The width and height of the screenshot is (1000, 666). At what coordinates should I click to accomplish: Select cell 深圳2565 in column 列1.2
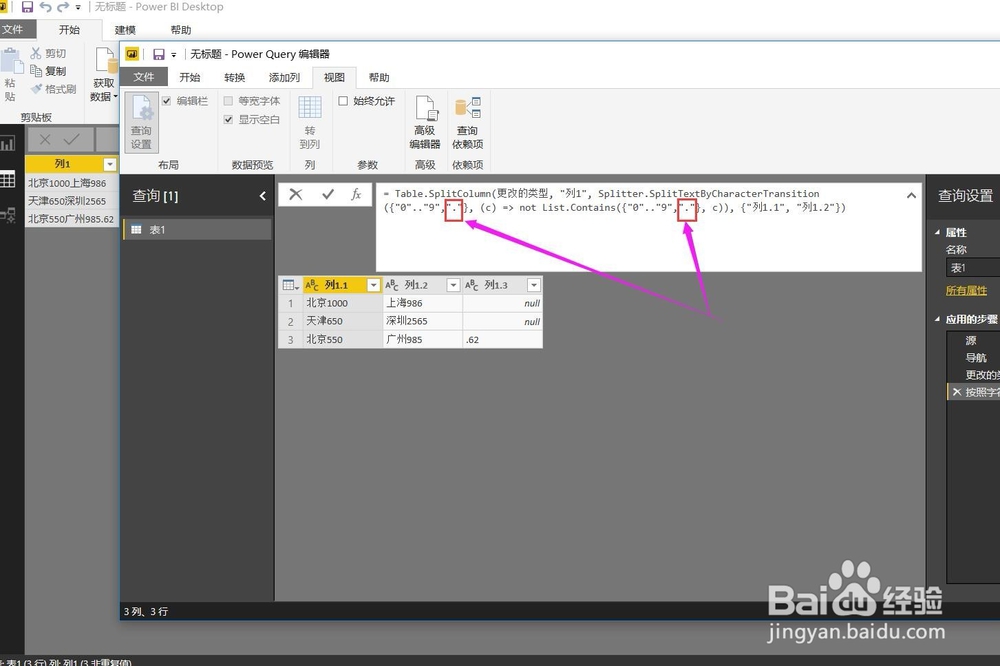[x=422, y=321]
